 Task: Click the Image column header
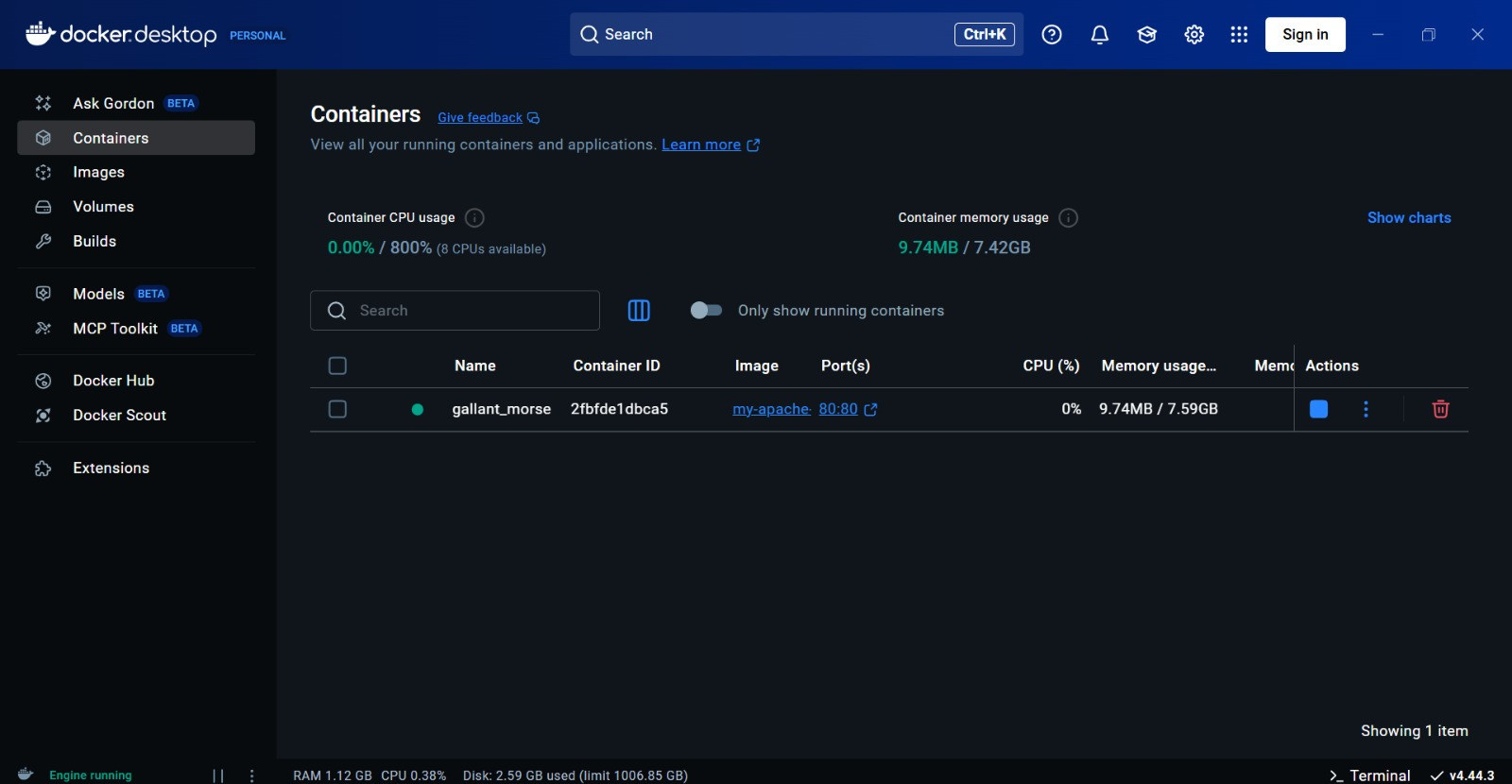[x=757, y=366]
